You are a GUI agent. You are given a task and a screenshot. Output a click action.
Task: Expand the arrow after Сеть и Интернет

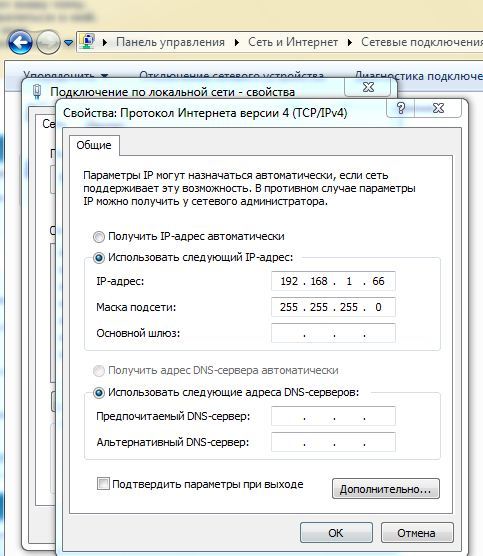[350, 43]
